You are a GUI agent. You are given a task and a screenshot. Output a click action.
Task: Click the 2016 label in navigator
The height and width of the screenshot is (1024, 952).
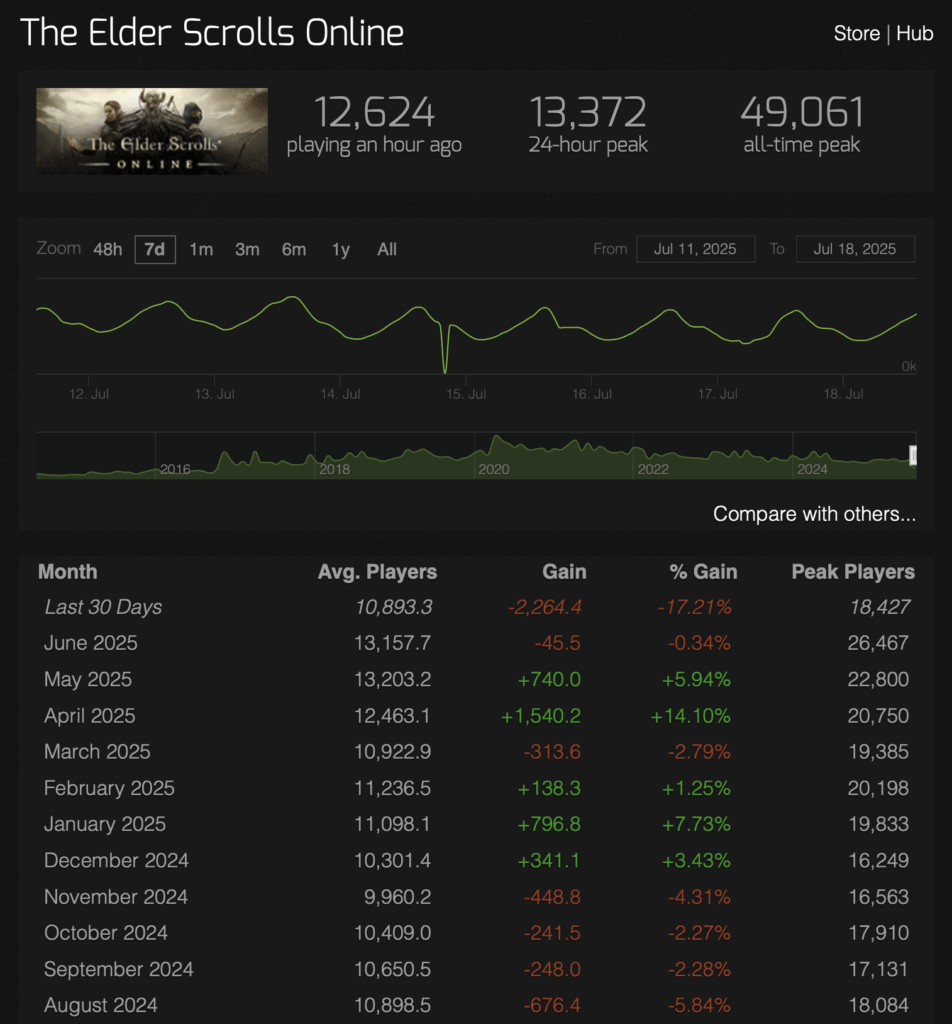pos(175,469)
